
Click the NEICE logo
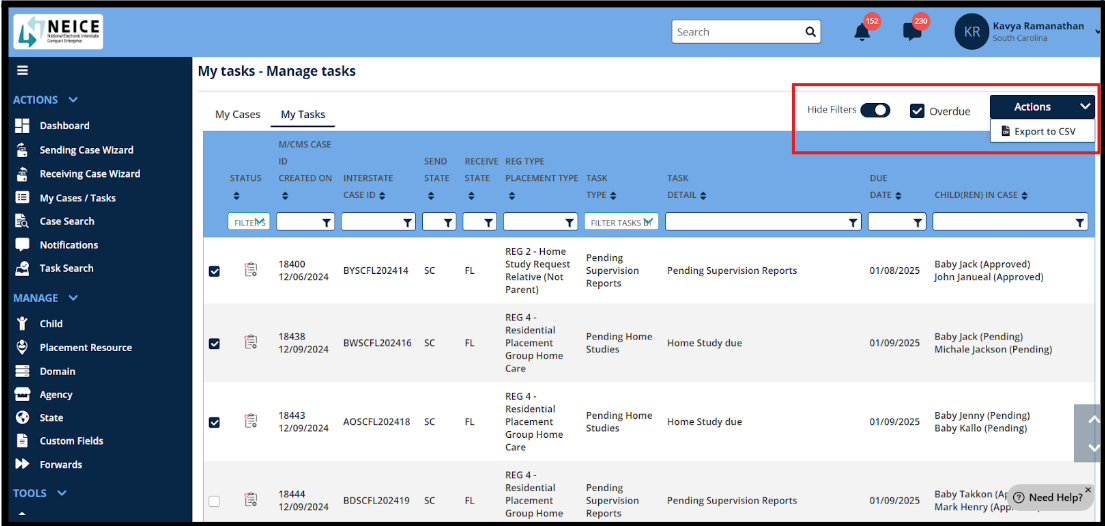tap(58, 32)
